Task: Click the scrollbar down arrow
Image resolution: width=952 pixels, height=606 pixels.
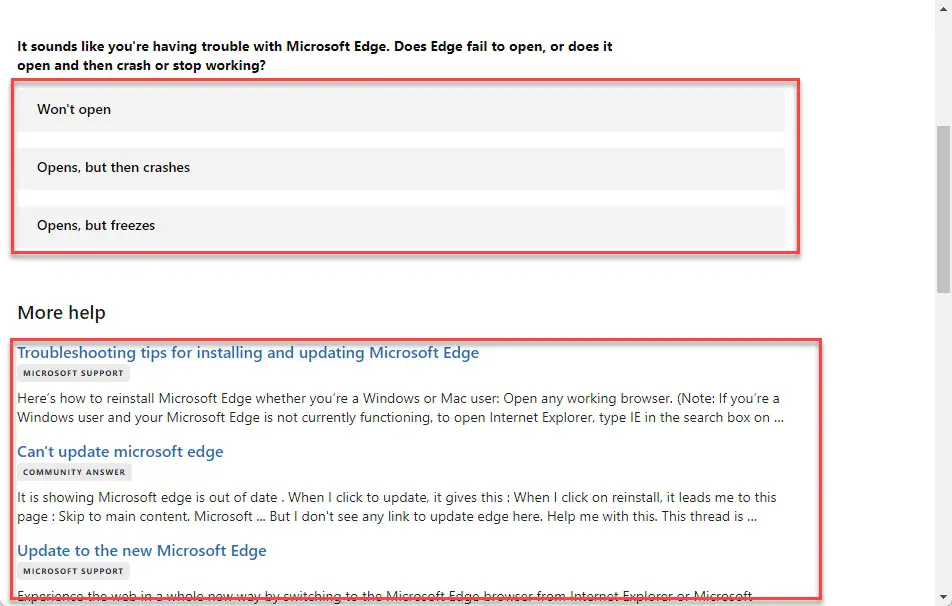Action: click(944, 598)
